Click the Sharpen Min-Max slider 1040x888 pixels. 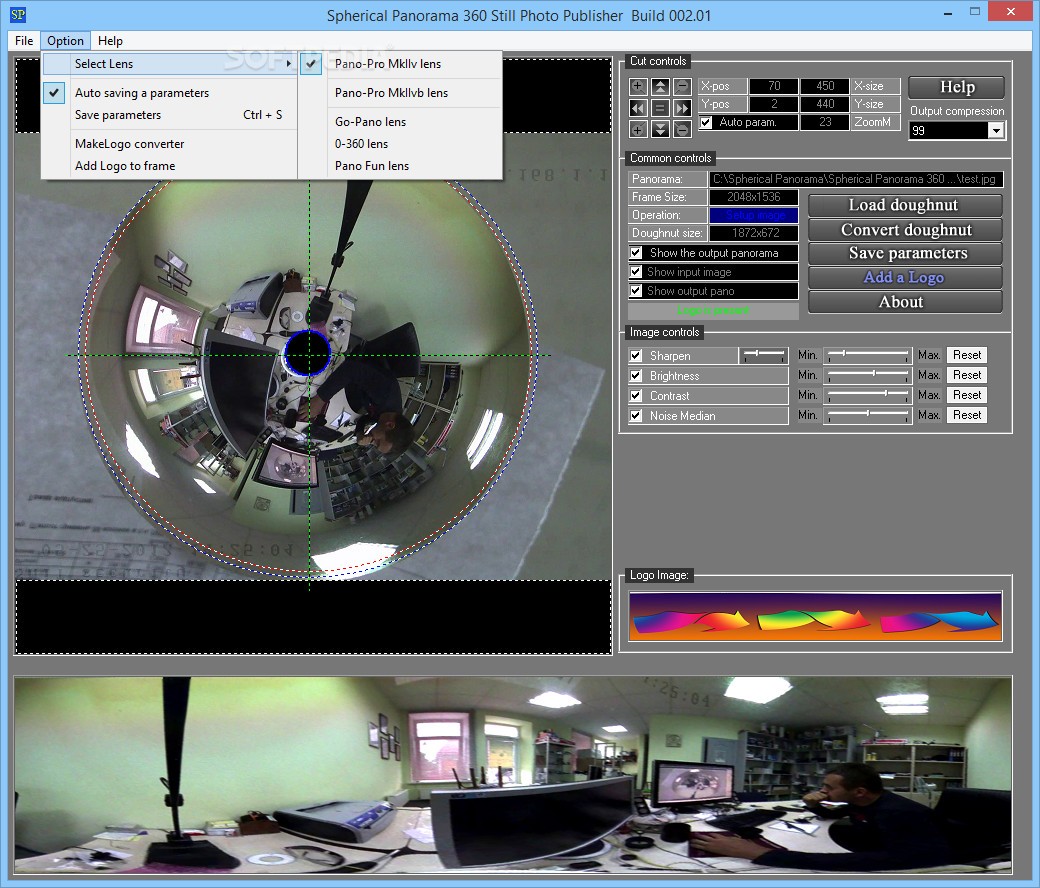(x=868, y=355)
